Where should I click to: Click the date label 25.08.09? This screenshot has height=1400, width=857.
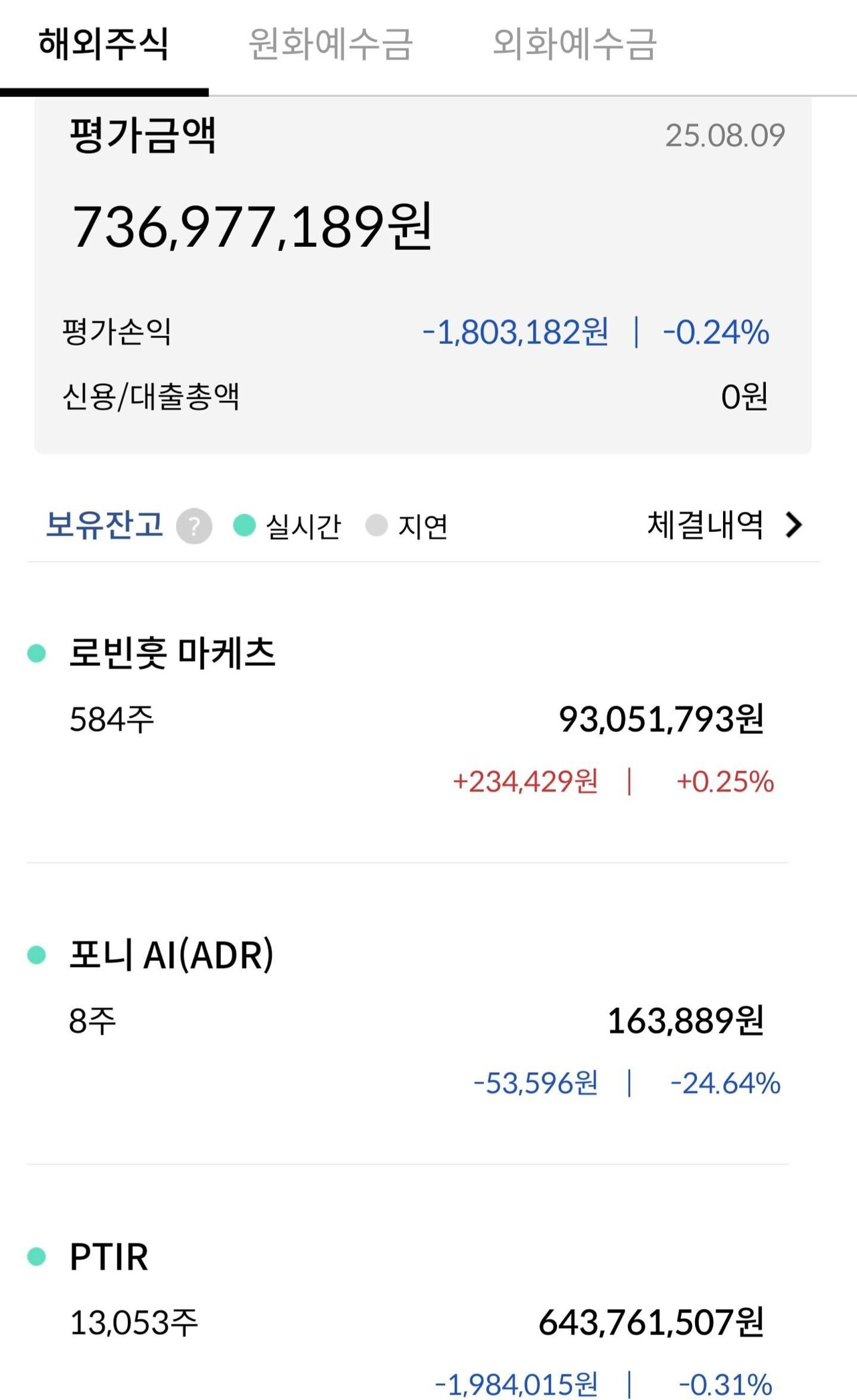tap(726, 134)
